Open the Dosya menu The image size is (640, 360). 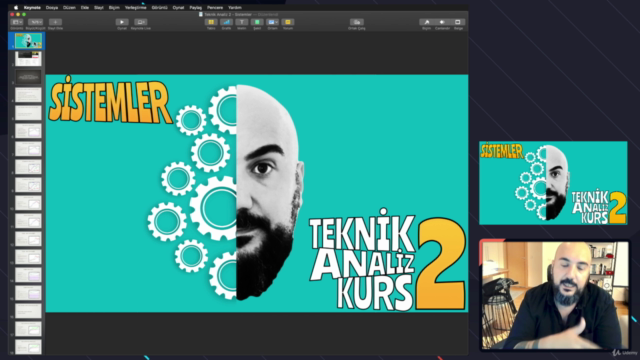tap(52, 7)
